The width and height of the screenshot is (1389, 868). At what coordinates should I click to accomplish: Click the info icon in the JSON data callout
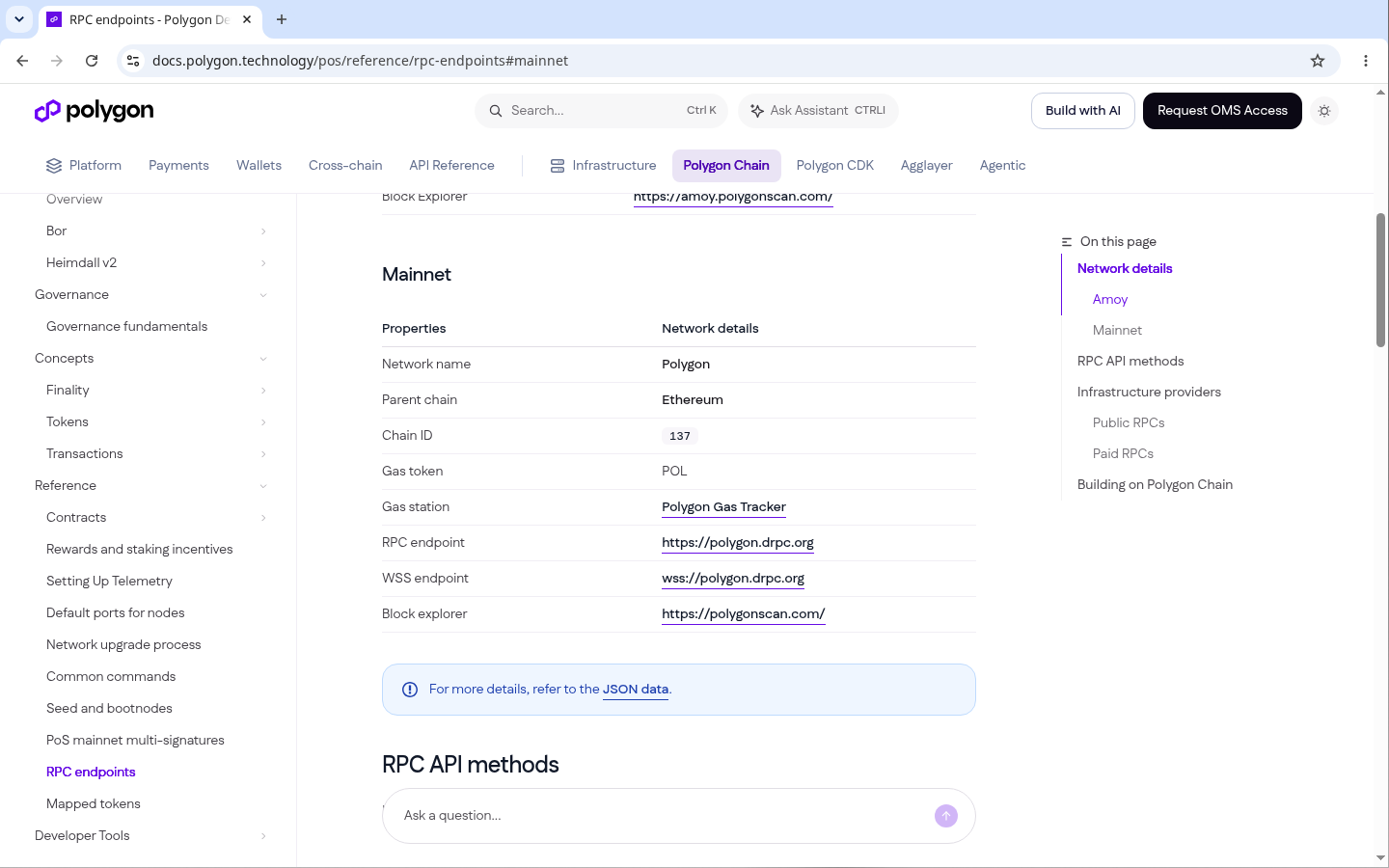(410, 690)
